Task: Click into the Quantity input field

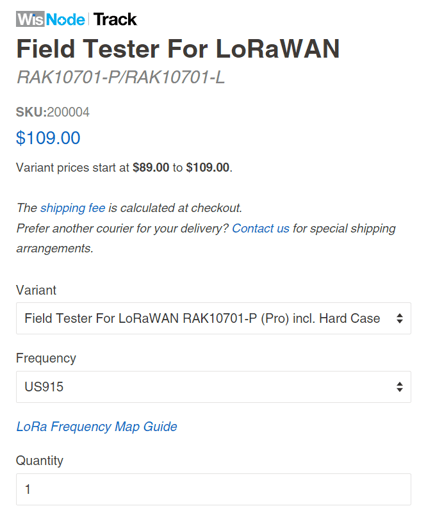Action: 214,489
